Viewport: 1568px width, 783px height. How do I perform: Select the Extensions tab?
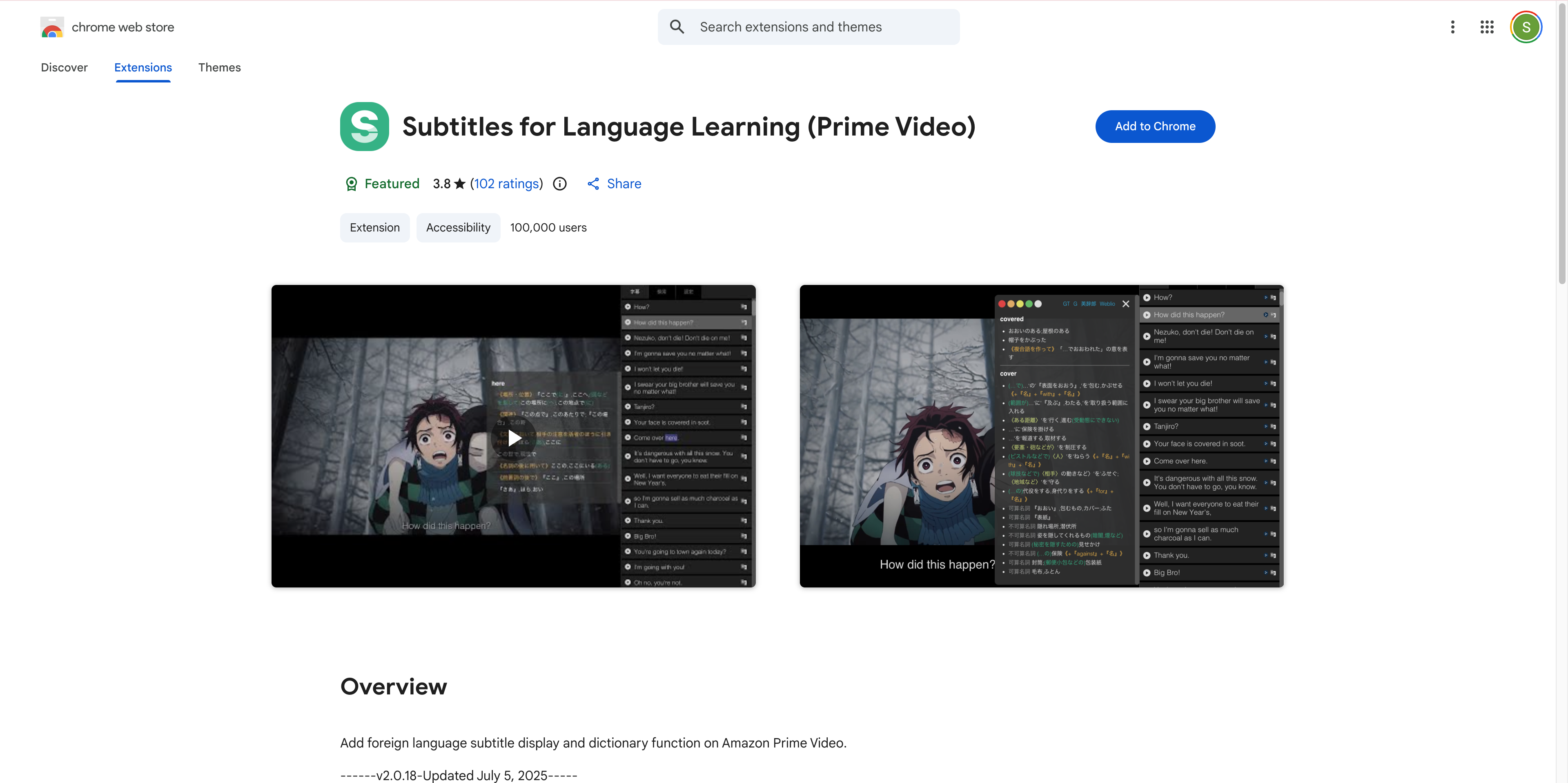pos(143,67)
